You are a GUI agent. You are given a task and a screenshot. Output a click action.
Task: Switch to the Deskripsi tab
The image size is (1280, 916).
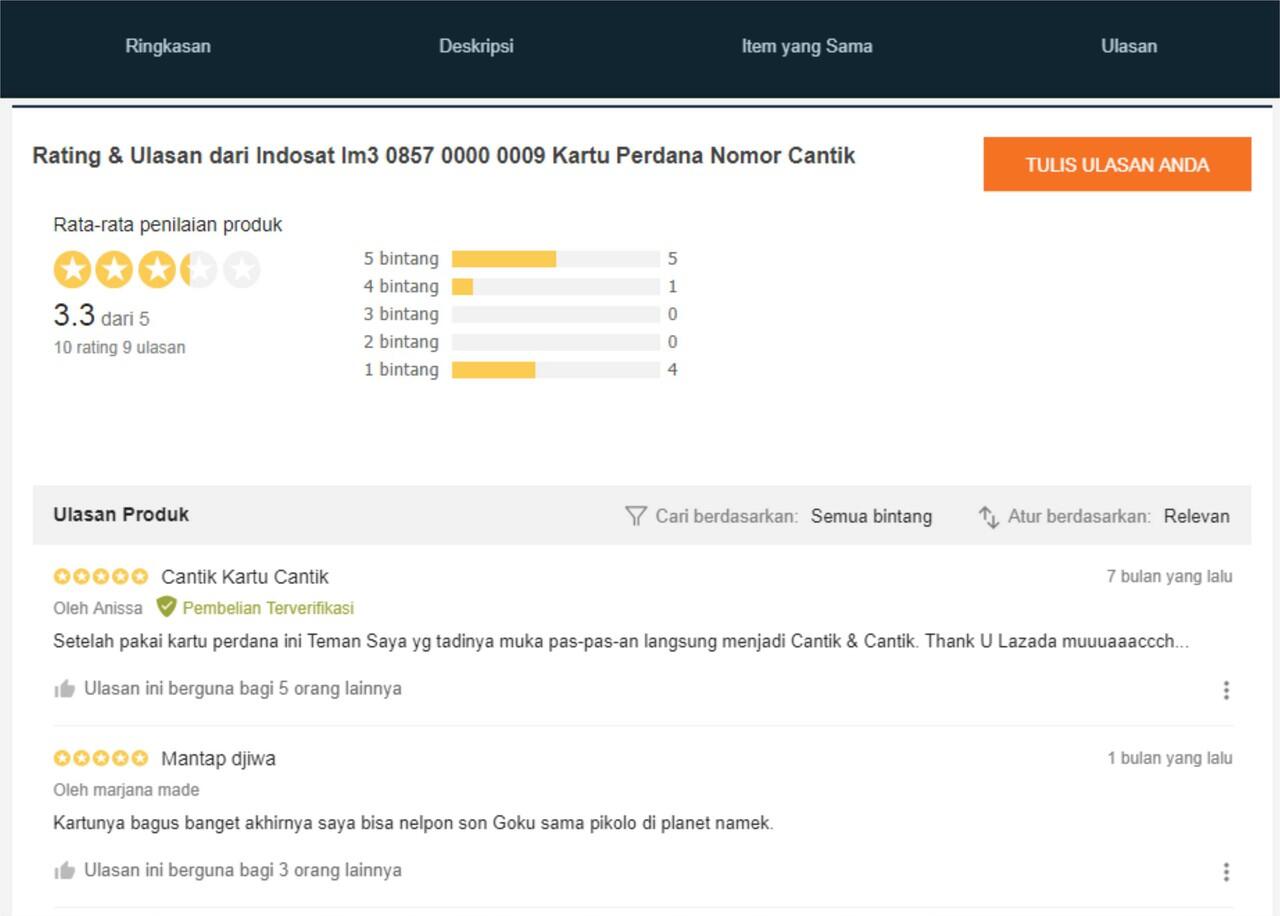coord(476,46)
